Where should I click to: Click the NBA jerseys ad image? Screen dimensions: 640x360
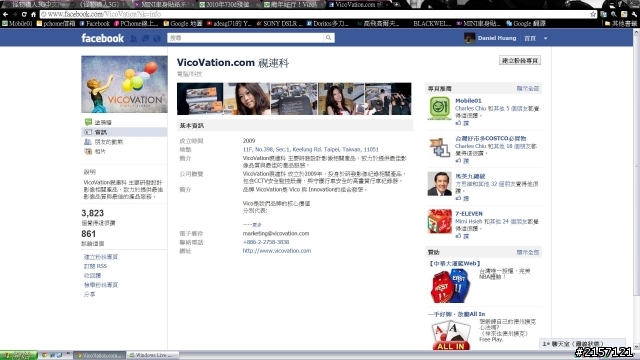[x=450, y=286]
